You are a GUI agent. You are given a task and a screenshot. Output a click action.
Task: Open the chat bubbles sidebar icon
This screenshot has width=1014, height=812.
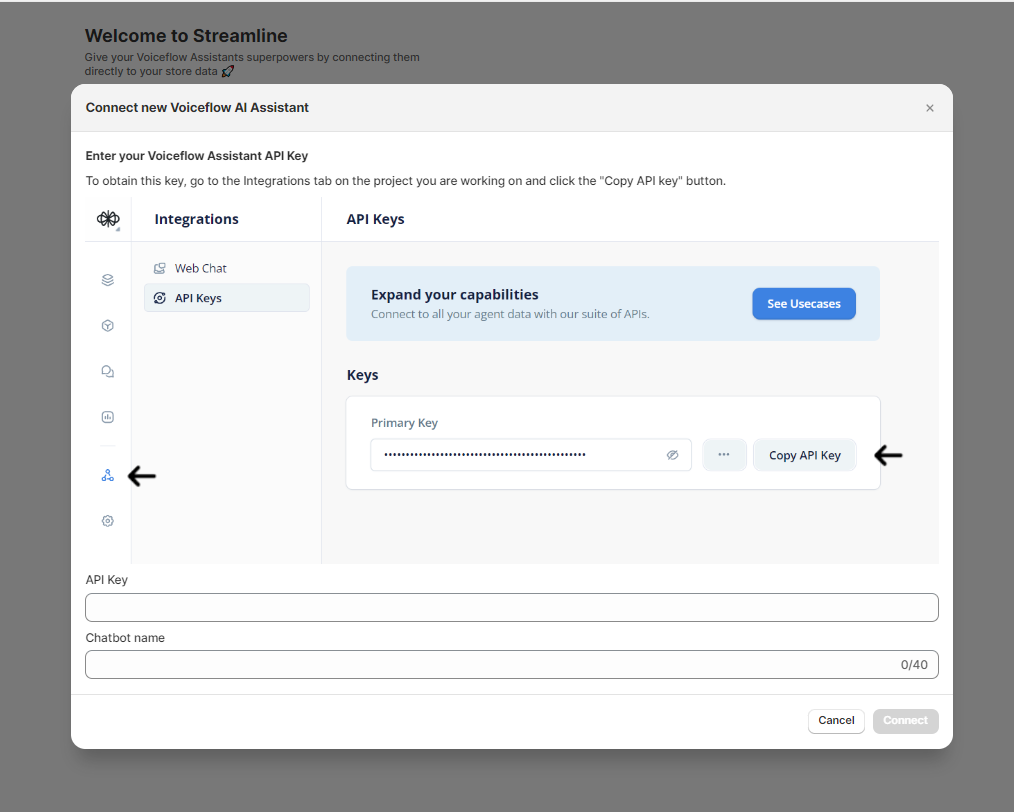pos(108,371)
